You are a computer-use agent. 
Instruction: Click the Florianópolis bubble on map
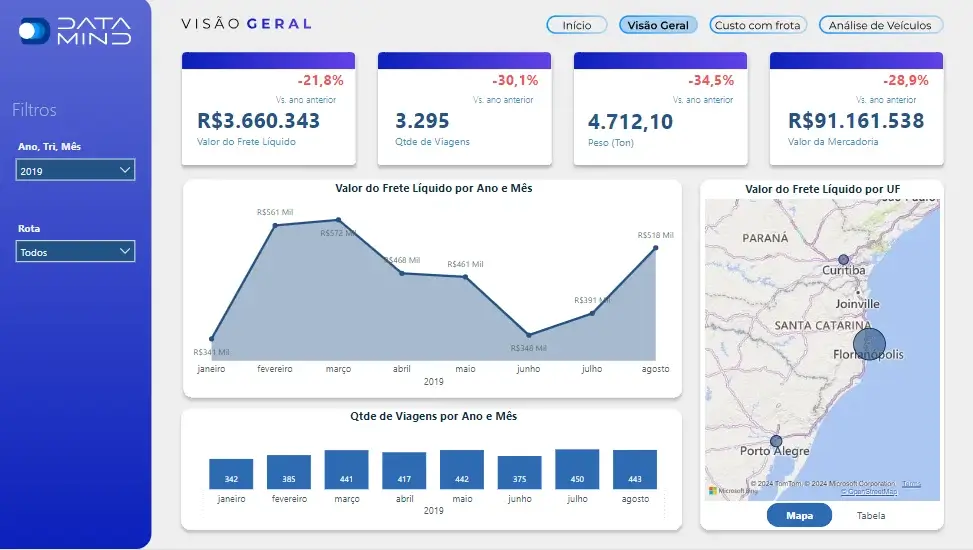pyautogui.click(x=869, y=344)
